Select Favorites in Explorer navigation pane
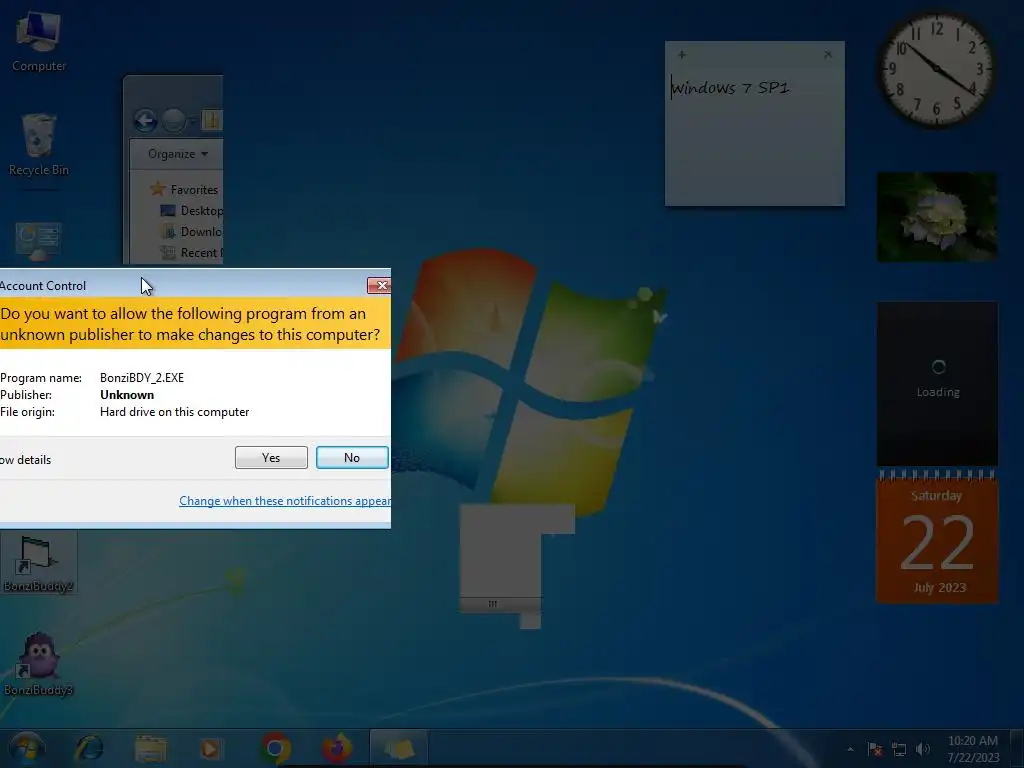1024x768 pixels. 184,189
